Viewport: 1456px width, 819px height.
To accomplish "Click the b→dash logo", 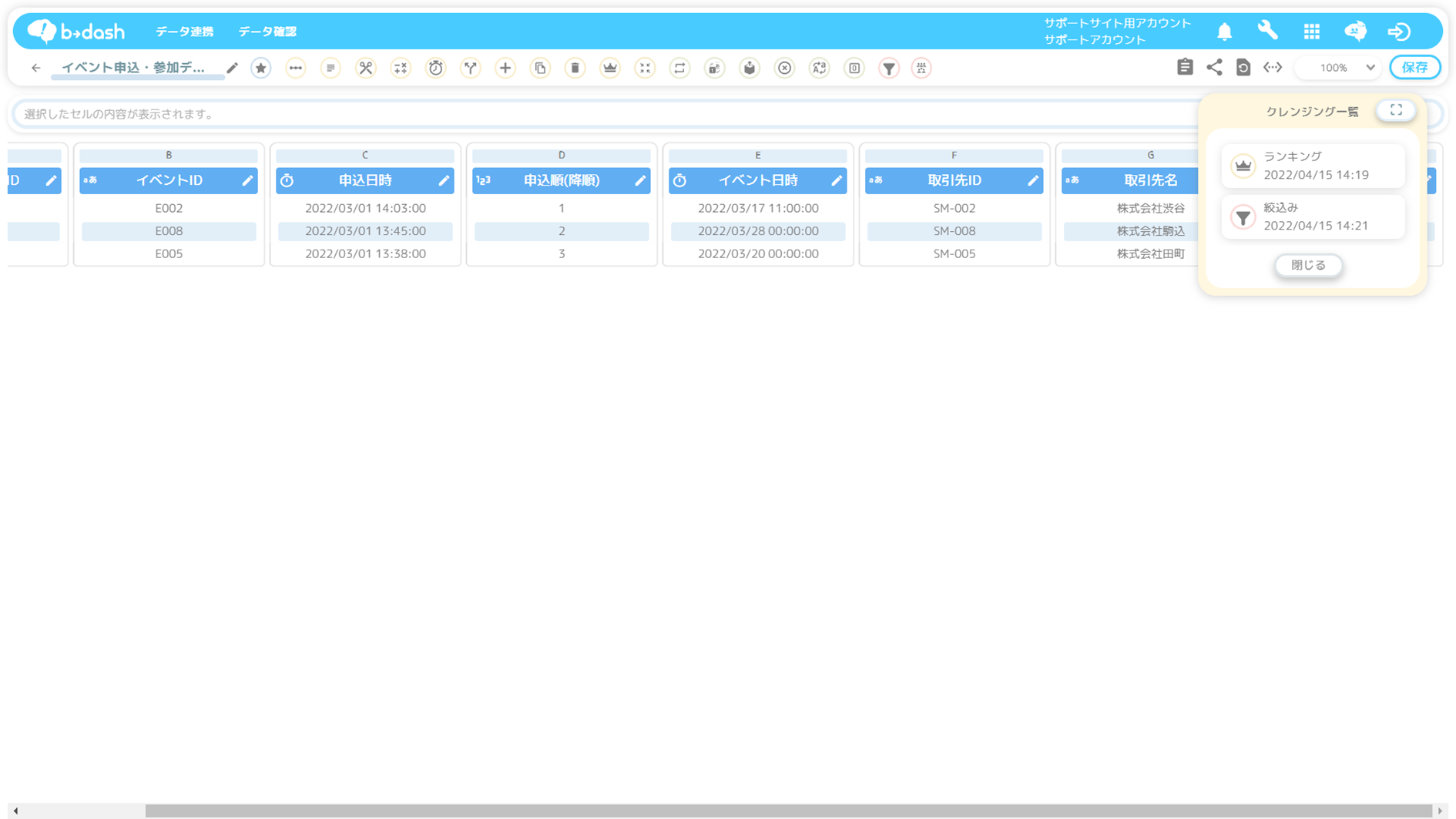I will (76, 32).
